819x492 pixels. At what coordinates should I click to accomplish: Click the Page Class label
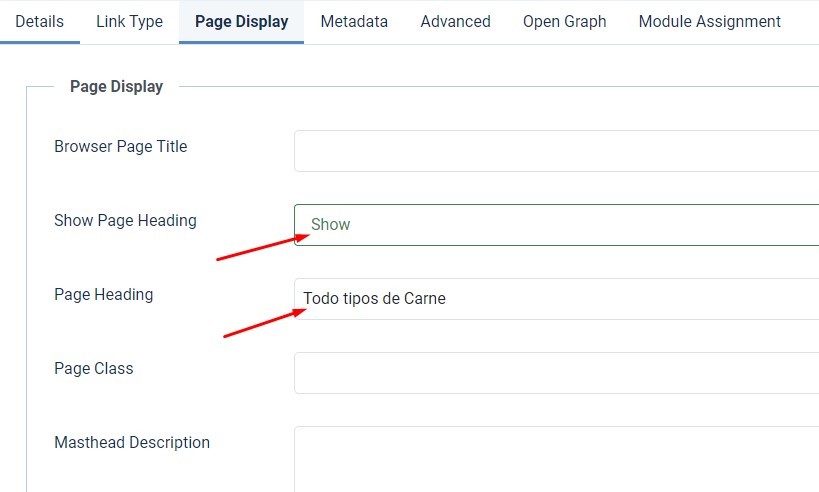(x=93, y=369)
